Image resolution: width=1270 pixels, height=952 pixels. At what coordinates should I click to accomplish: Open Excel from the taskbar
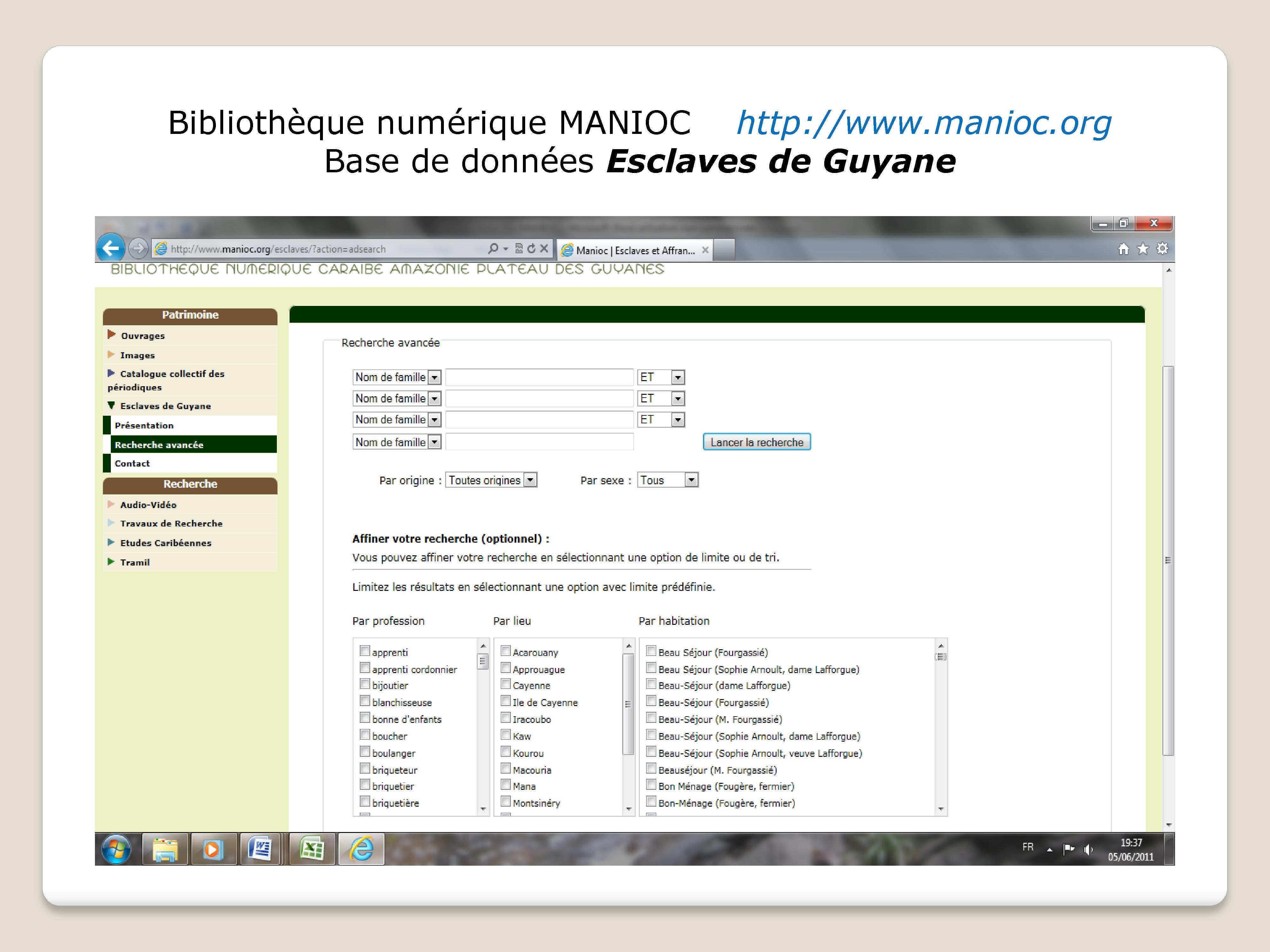312,849
